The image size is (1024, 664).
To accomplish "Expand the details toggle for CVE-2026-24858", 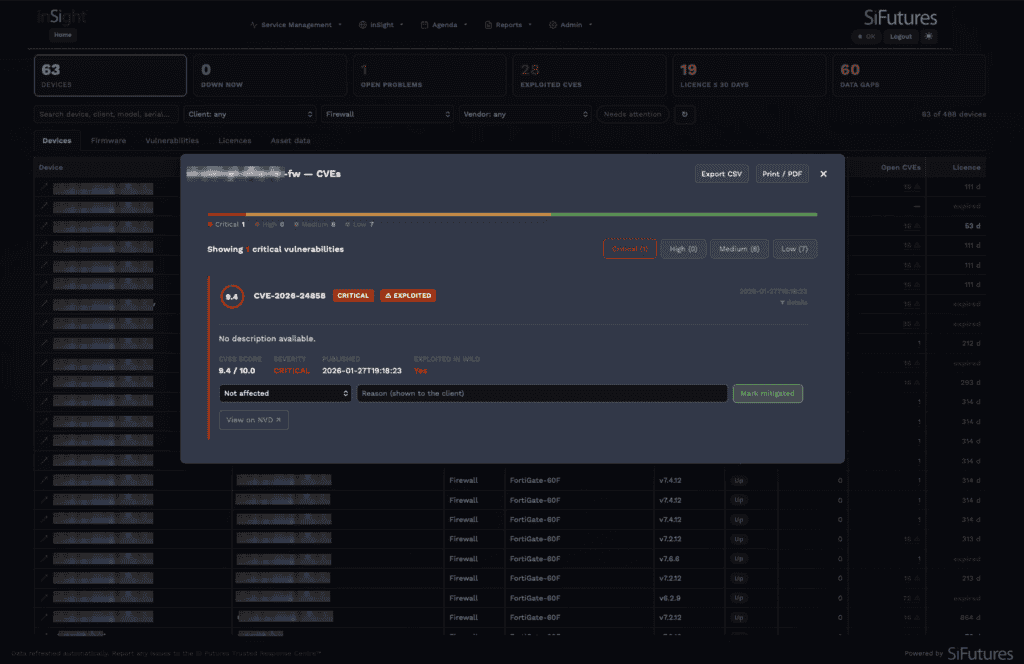I will pyautogui.click(x=793, y=303).
